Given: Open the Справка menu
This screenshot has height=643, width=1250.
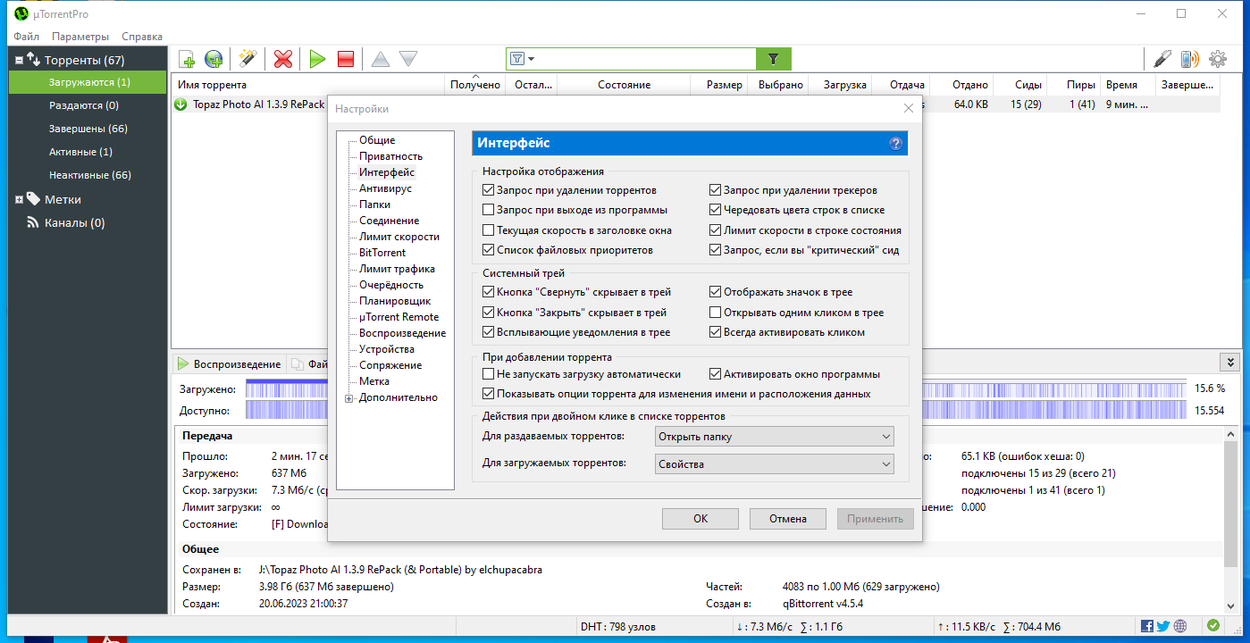Looking at the screenshot, I should (142, 36).
